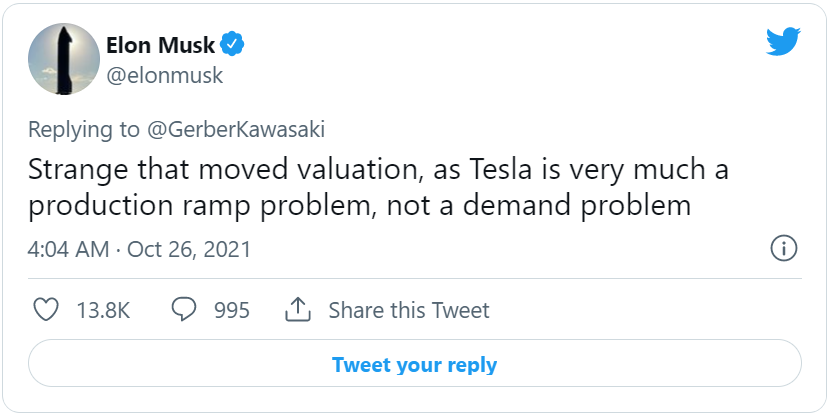Viewport: 830px width, 415px height.
Task: Click the 995 replies count
Action: pyautogui.click(x=232, y=310)
